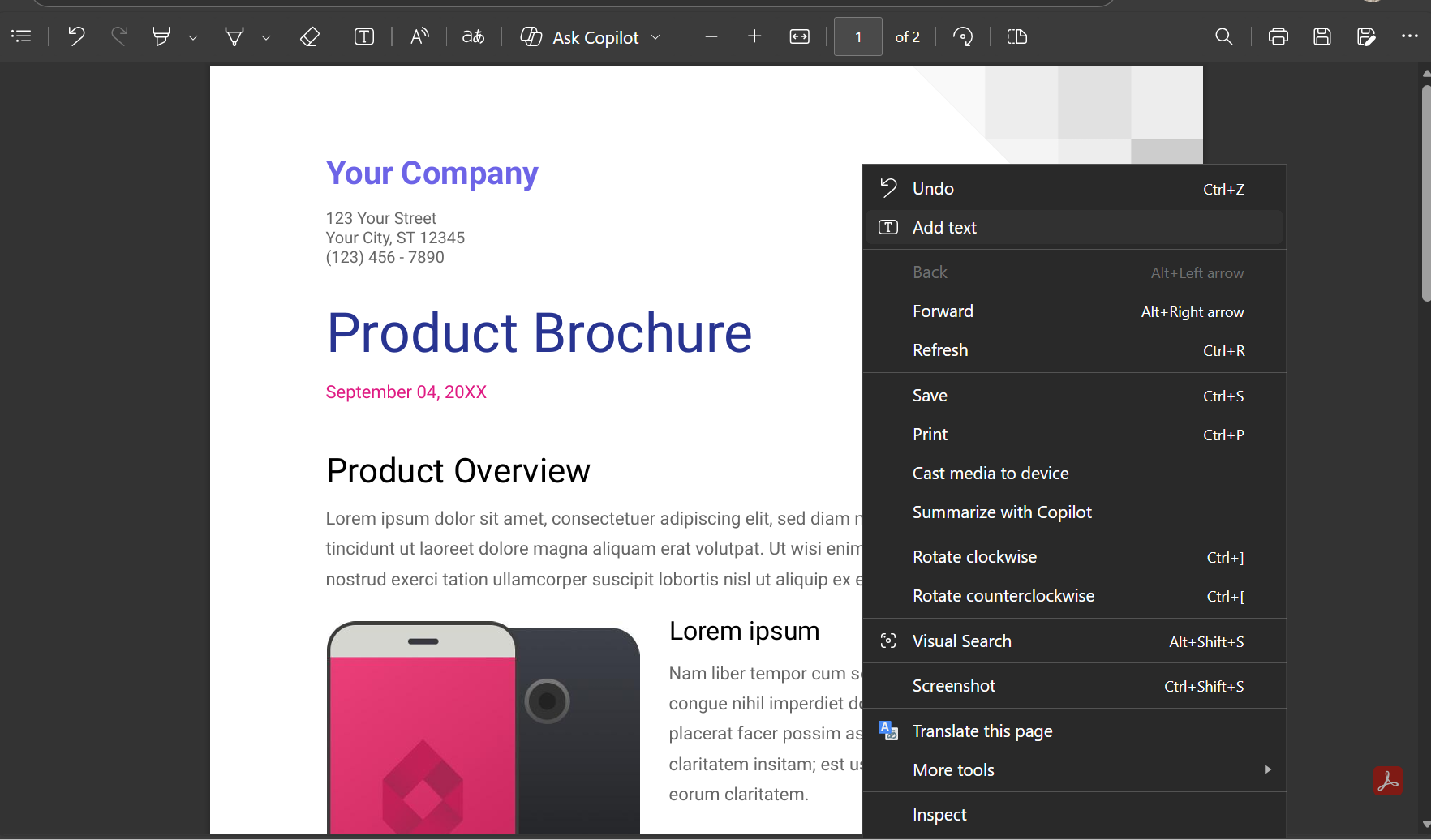The image size is (1431, 840).
Task: Select Refresh in the context menu
Action: 1074,350
